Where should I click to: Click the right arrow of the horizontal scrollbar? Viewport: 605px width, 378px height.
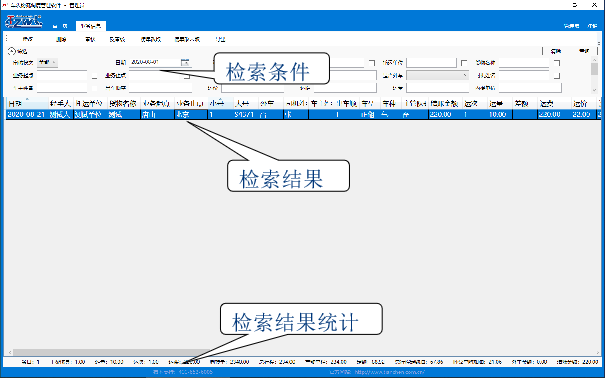[x=598, y=353]
